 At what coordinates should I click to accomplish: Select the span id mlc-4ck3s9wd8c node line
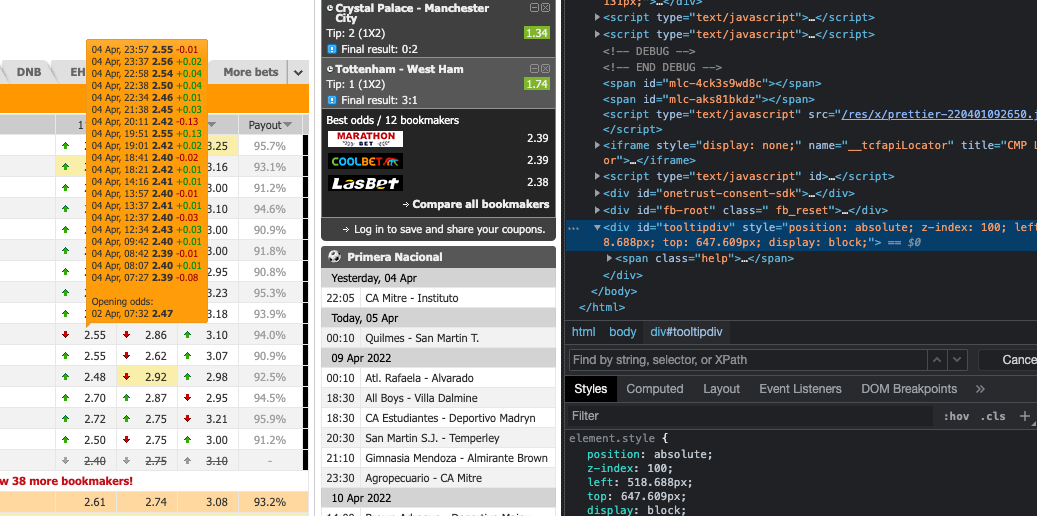pos(712,83)
